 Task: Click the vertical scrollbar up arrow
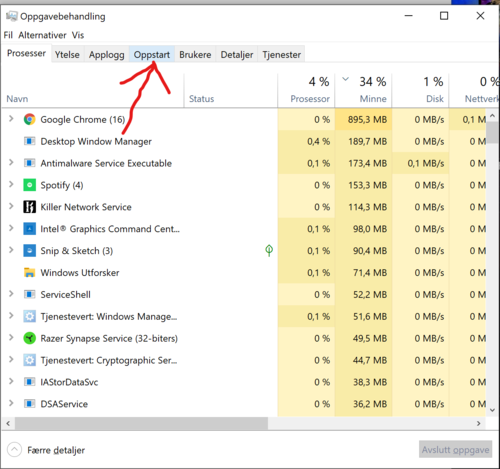(492, 116)
